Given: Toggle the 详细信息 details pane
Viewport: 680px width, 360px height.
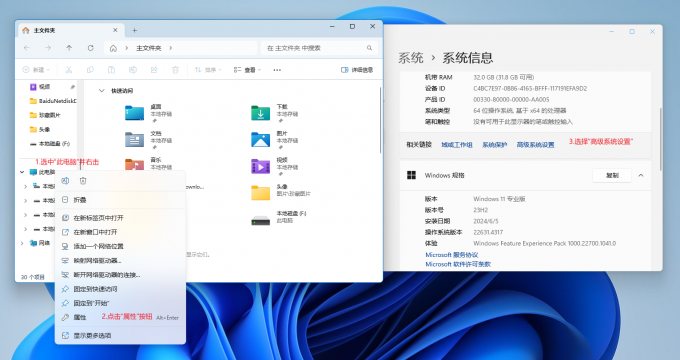Looking at the screenshot, I should [356, 70].
